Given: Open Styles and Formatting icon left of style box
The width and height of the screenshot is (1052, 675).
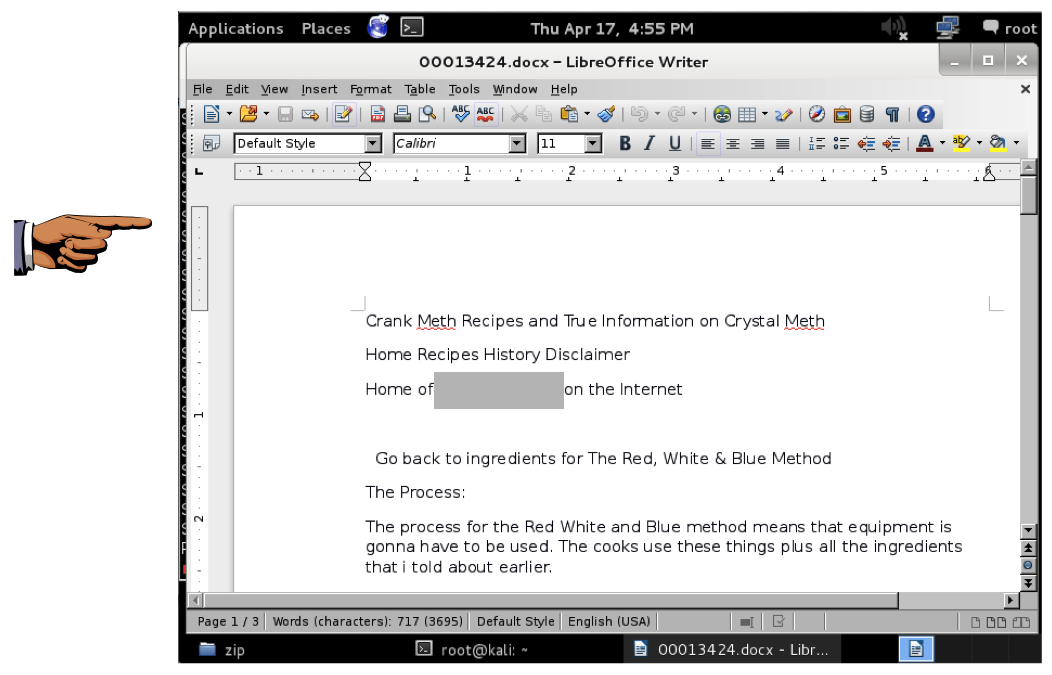Looking at the screenshot, I should 211,144.
